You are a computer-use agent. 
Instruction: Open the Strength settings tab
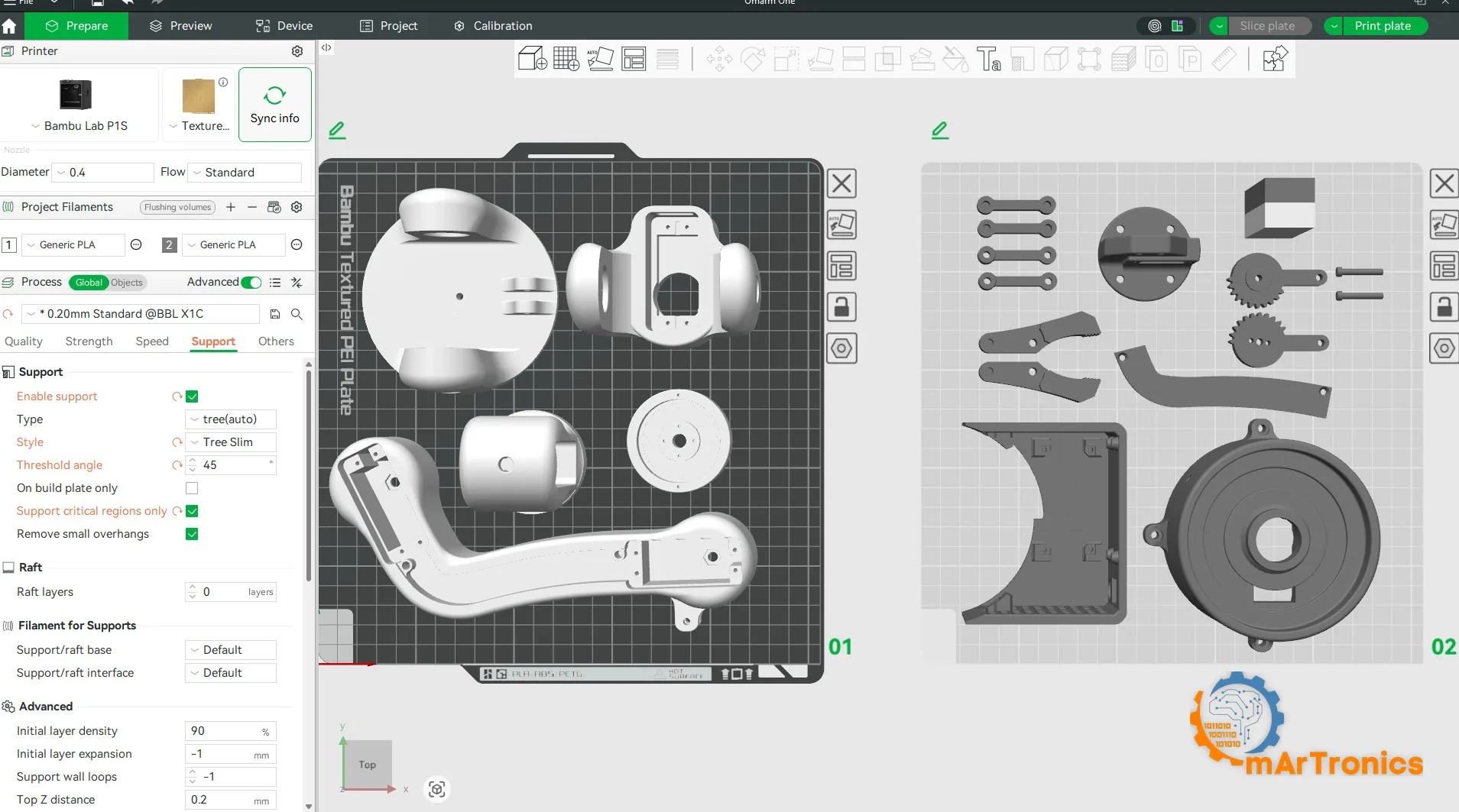pos(89,341)
